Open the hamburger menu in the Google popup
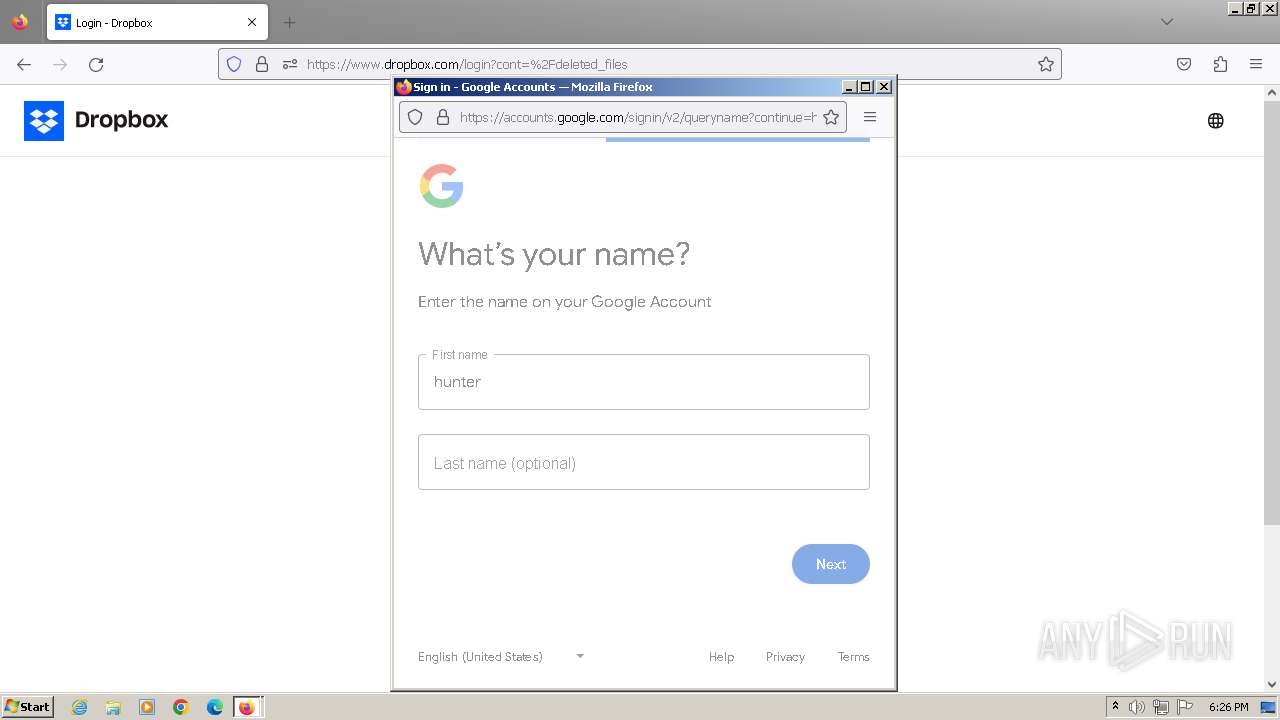The width and height of the screenshot is (1280, 720). (x=870, y=117)
